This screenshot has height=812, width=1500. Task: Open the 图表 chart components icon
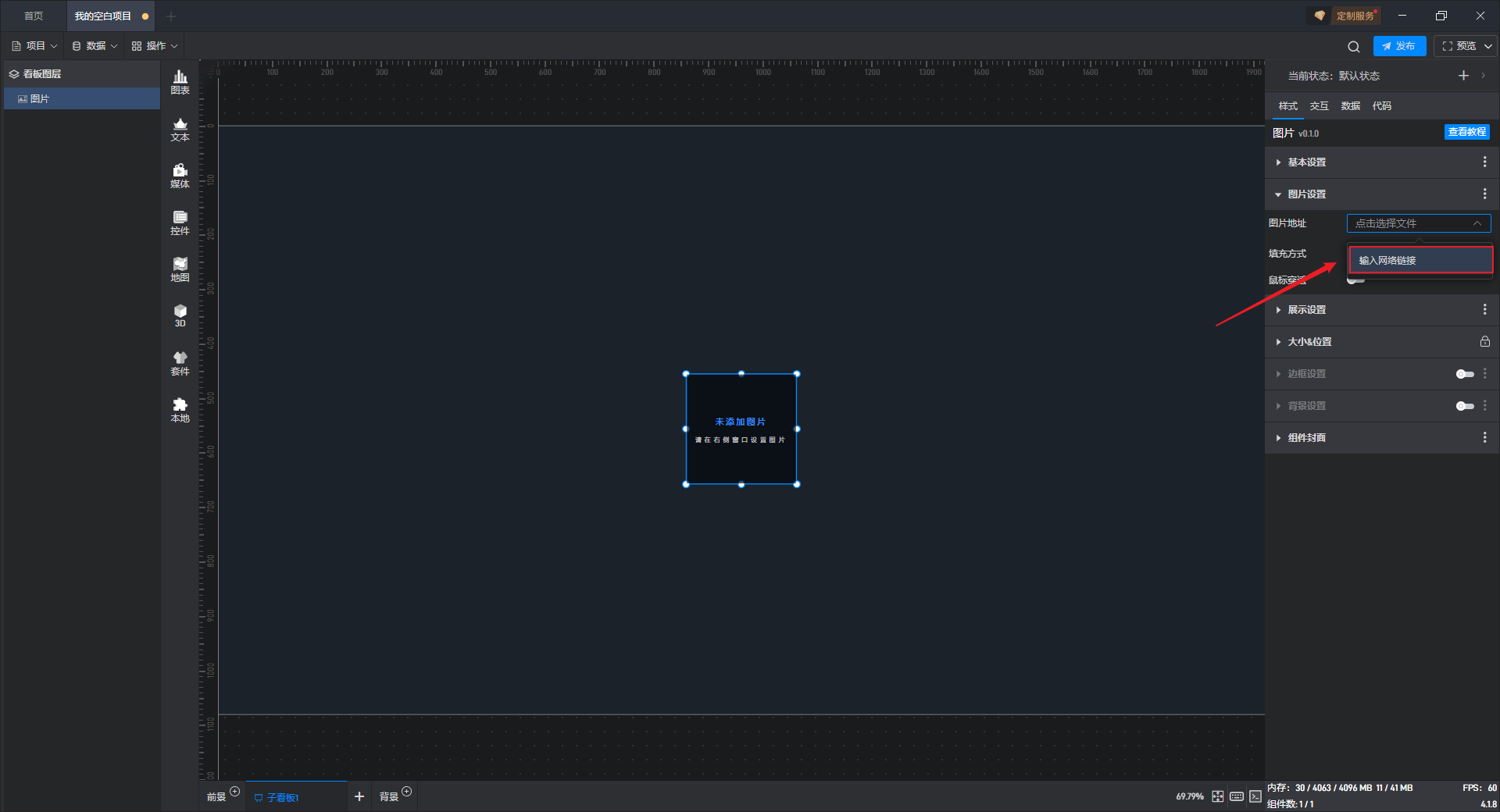point(180,82)
